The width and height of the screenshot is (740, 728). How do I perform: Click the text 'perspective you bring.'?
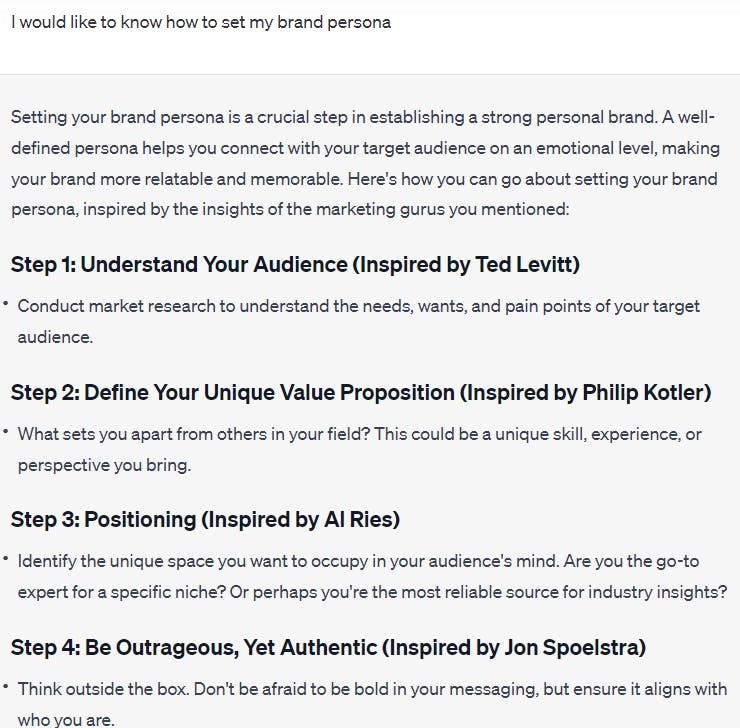(104, 465)
